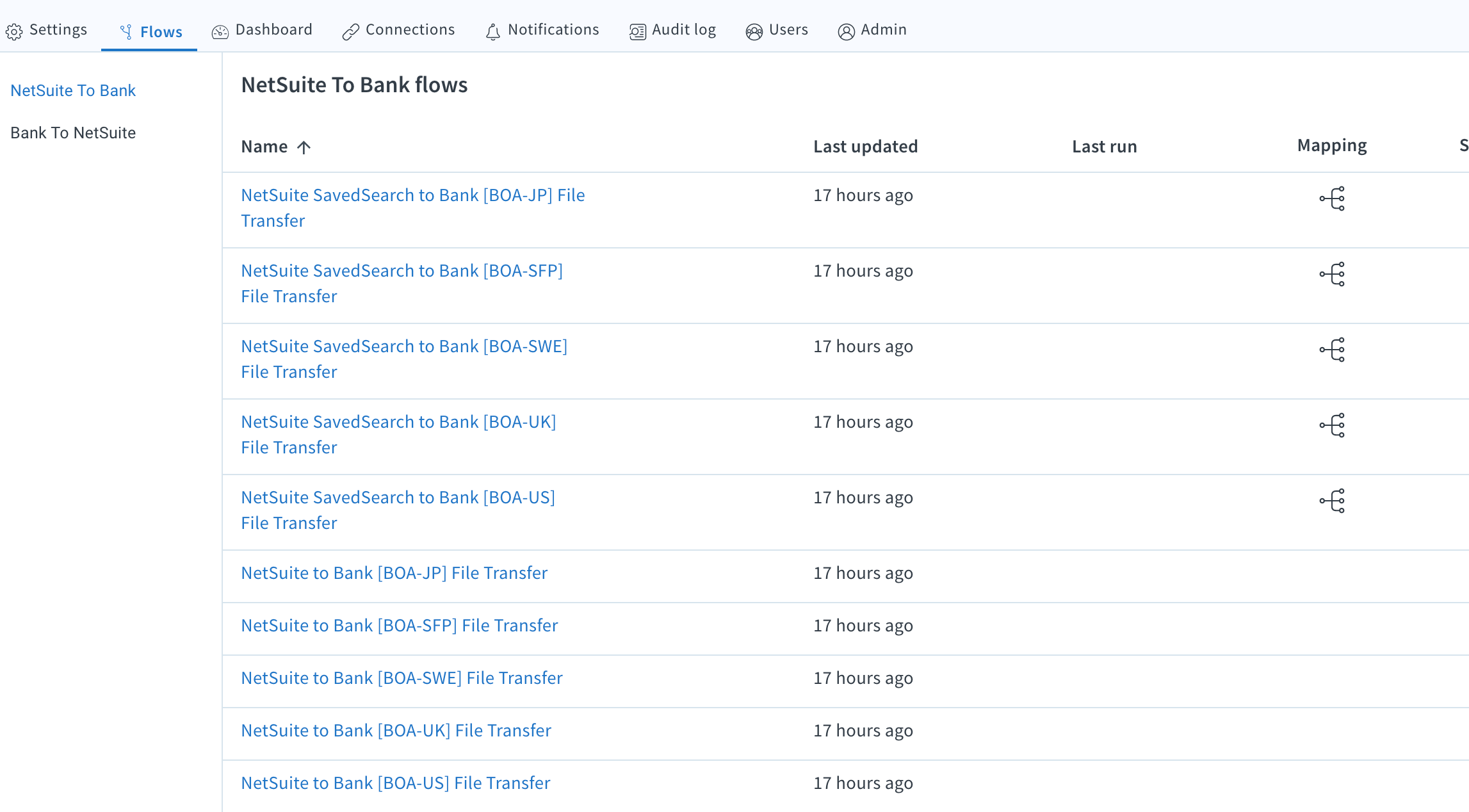Select Bank To NetSuite in sidebar
Image resolution: width=1469 pixels, height=812 pixels.
pos(73,133)
